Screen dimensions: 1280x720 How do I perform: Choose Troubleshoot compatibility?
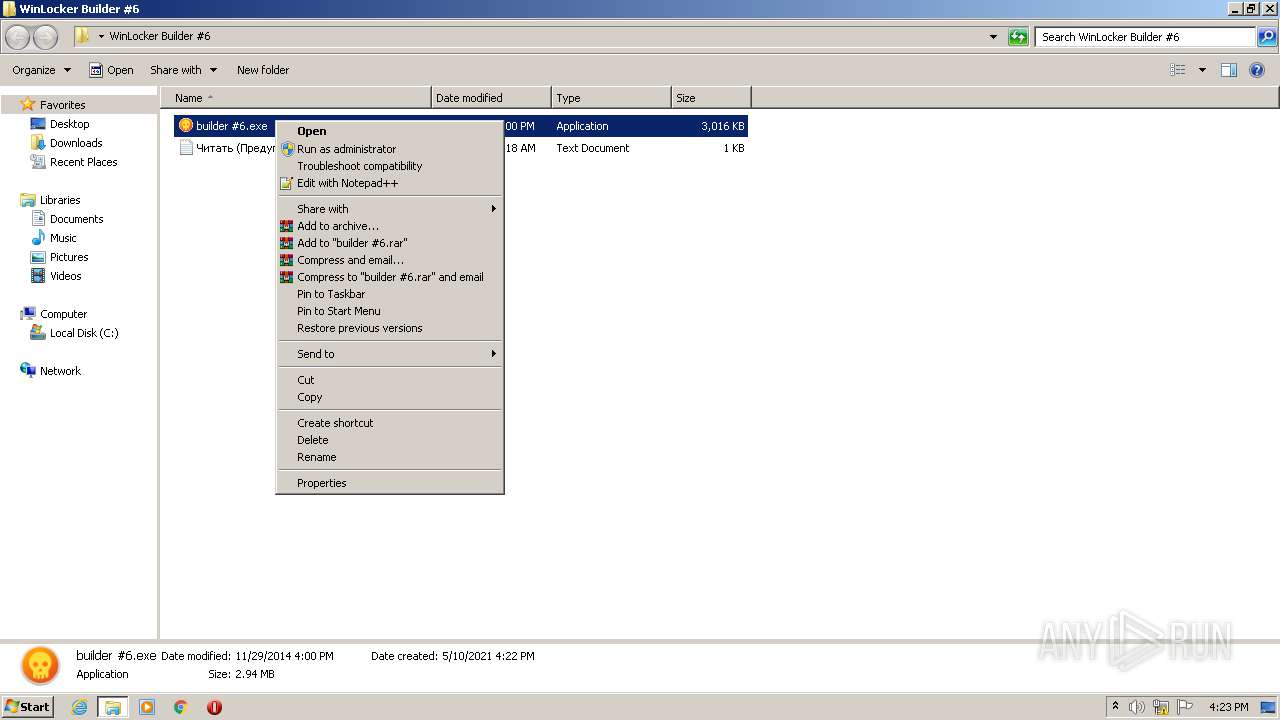[389, 166]
